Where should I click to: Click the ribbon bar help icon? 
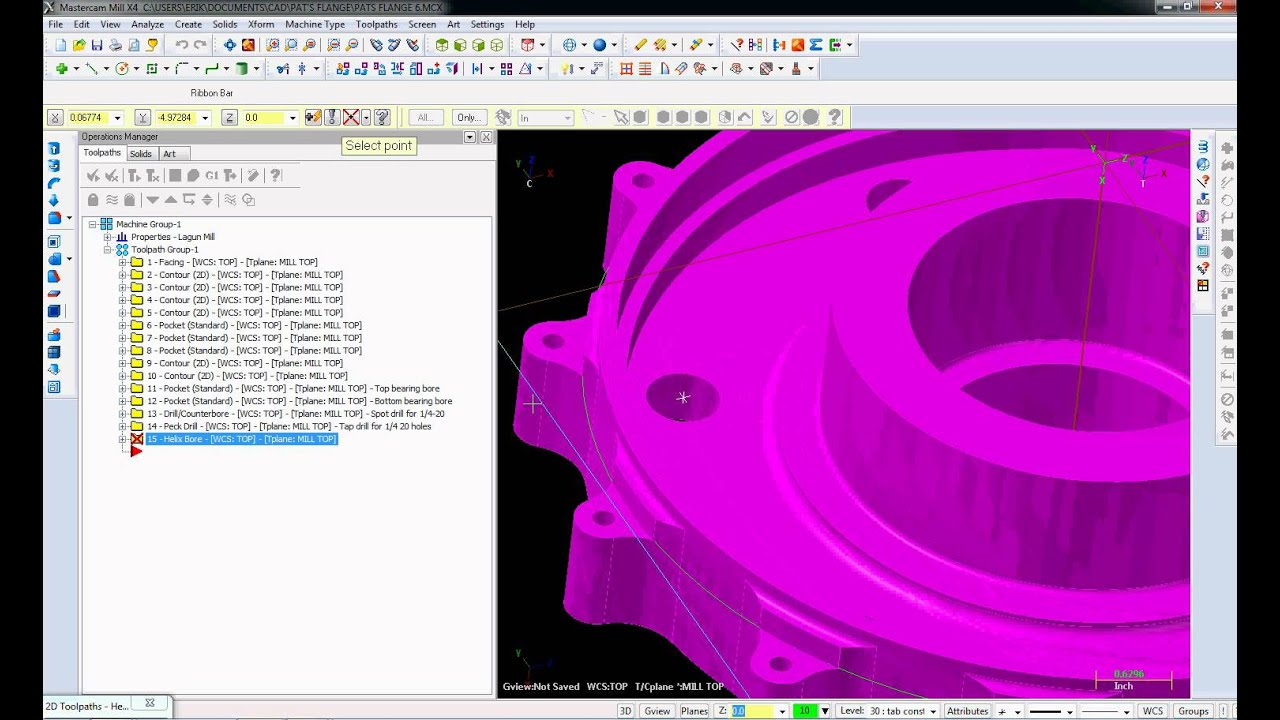tap(382, 117)
